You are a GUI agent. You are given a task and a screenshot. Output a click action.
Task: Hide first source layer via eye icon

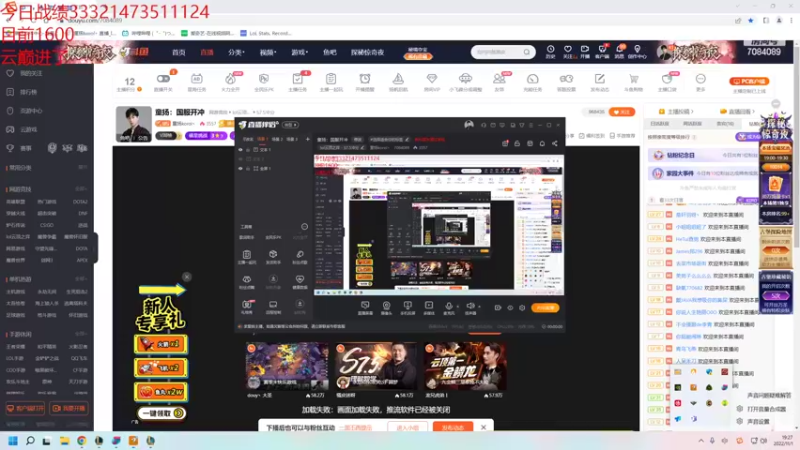tap(240, 150)
